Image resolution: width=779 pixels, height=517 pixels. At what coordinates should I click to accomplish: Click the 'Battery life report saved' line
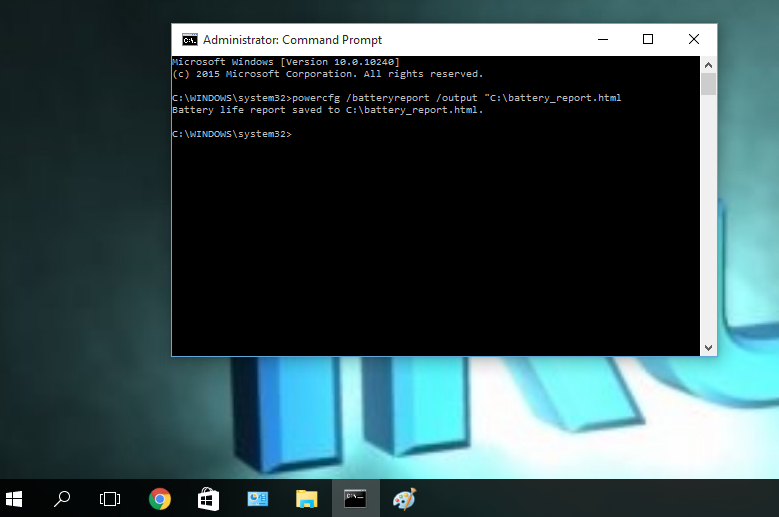(x=327, y=110)
